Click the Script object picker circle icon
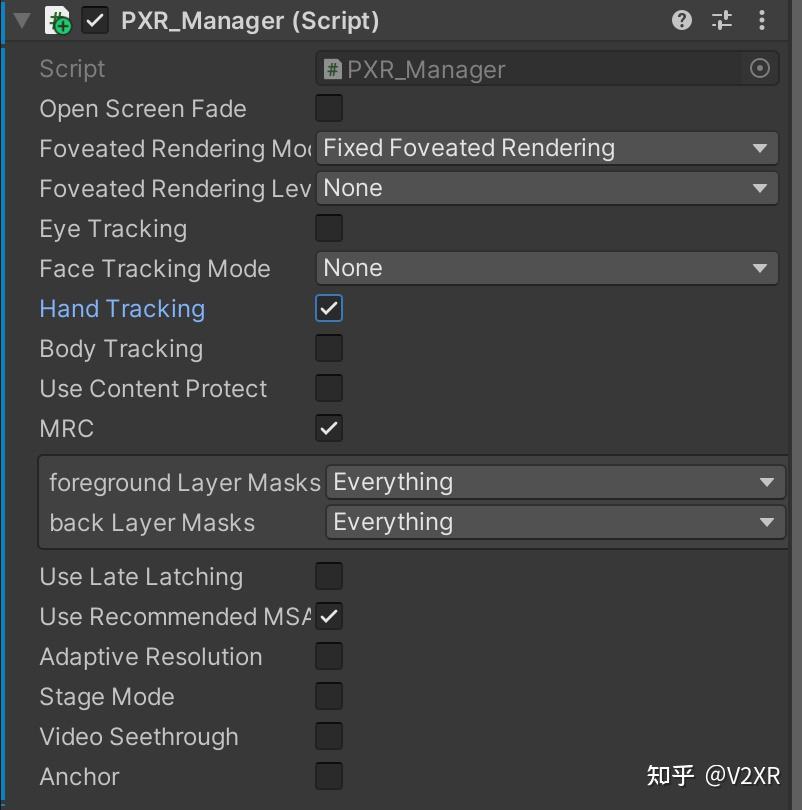The image size is (802, 810). (759, 68)
